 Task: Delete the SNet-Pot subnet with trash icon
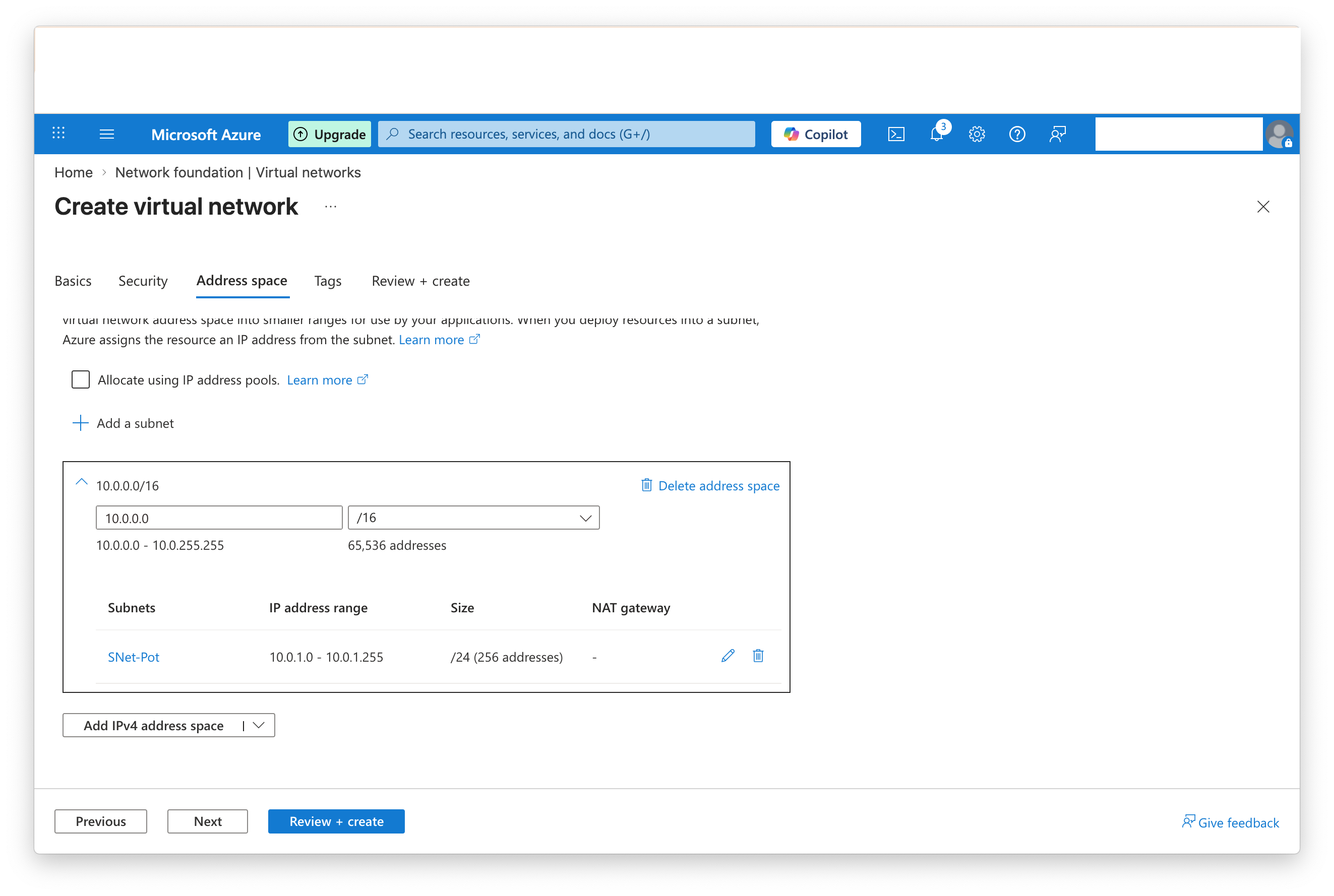coord(758,656)
